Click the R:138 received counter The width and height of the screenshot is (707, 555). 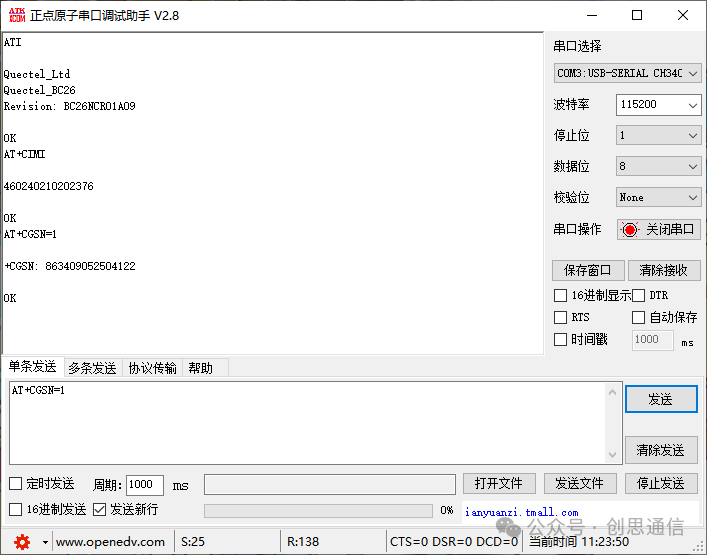[x=303, y=541]
